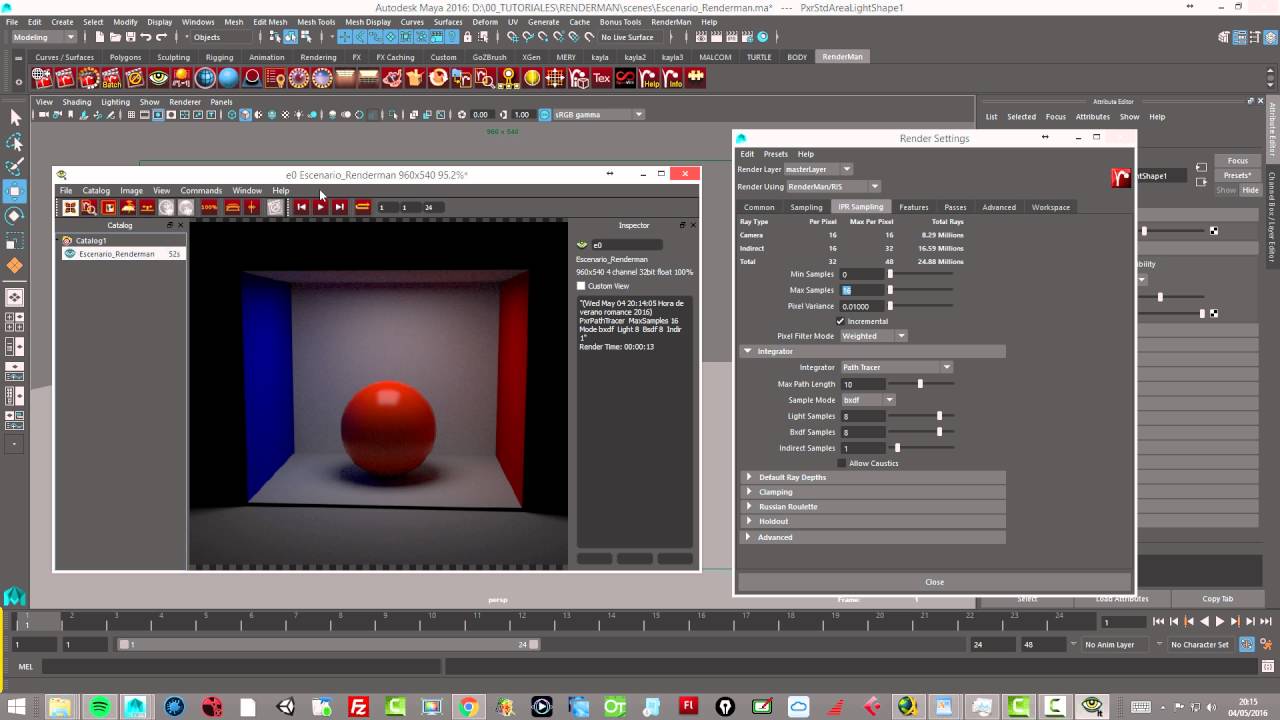Click the Max Samples input field
1280x720 pixels.
(863, 290)
